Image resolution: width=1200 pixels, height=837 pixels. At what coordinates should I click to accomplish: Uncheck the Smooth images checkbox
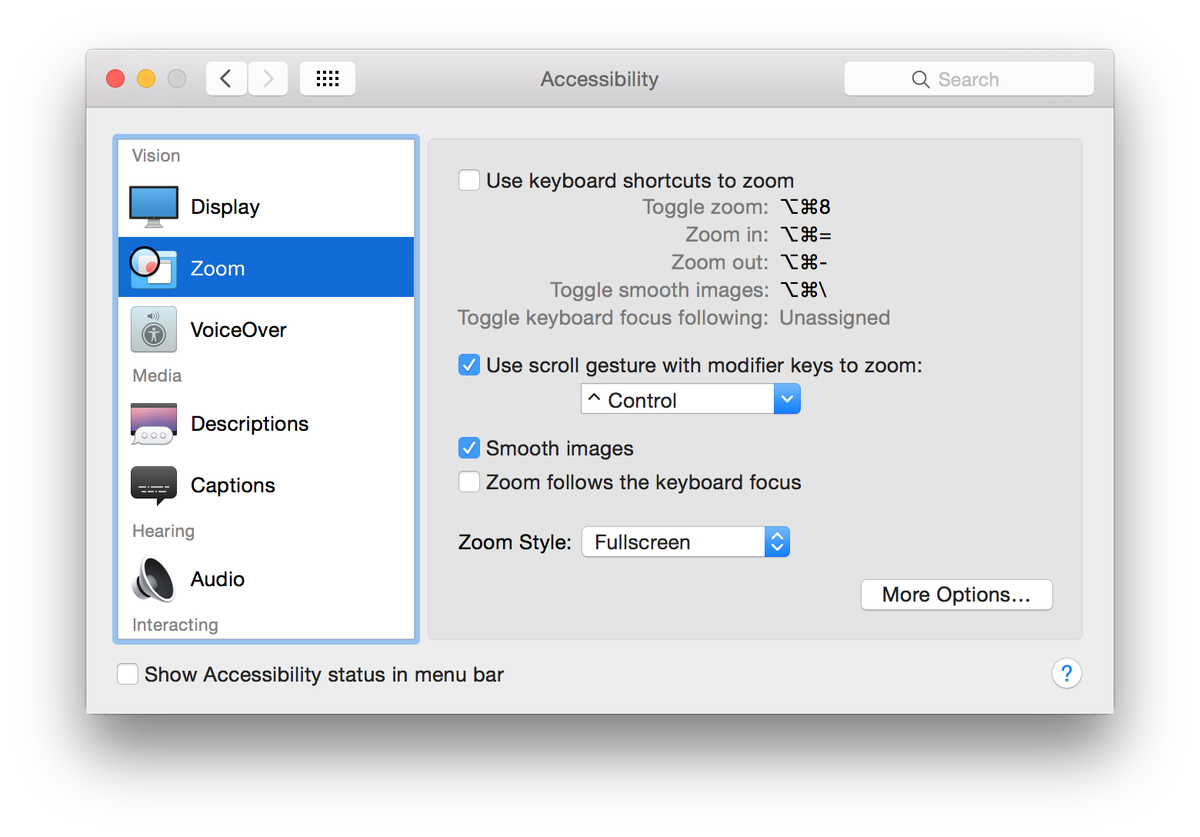(x=469, y=448)
